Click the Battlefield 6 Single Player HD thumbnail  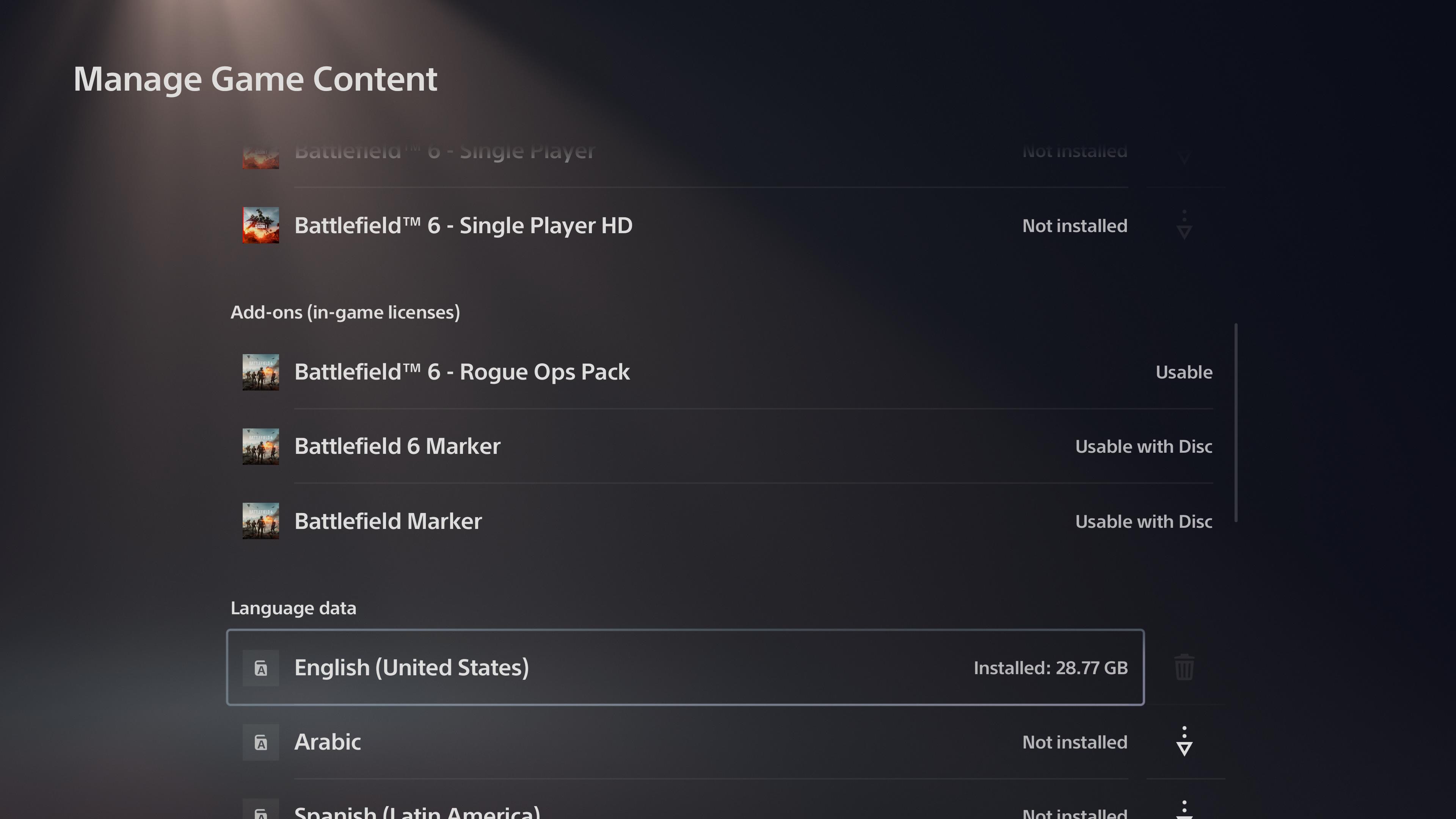coord(260,226)
